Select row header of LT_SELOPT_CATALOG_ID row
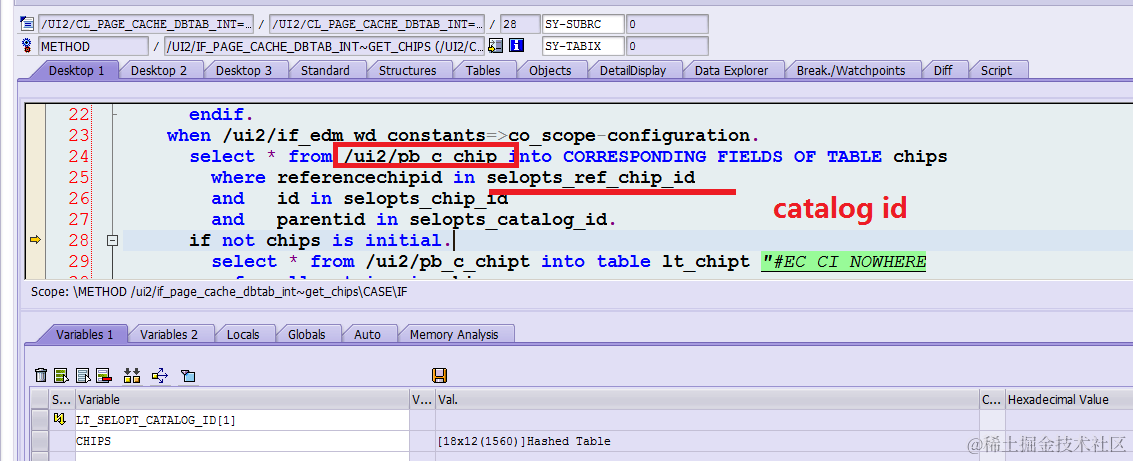The width and height of the screenshot is (1133, 461). 39,420
